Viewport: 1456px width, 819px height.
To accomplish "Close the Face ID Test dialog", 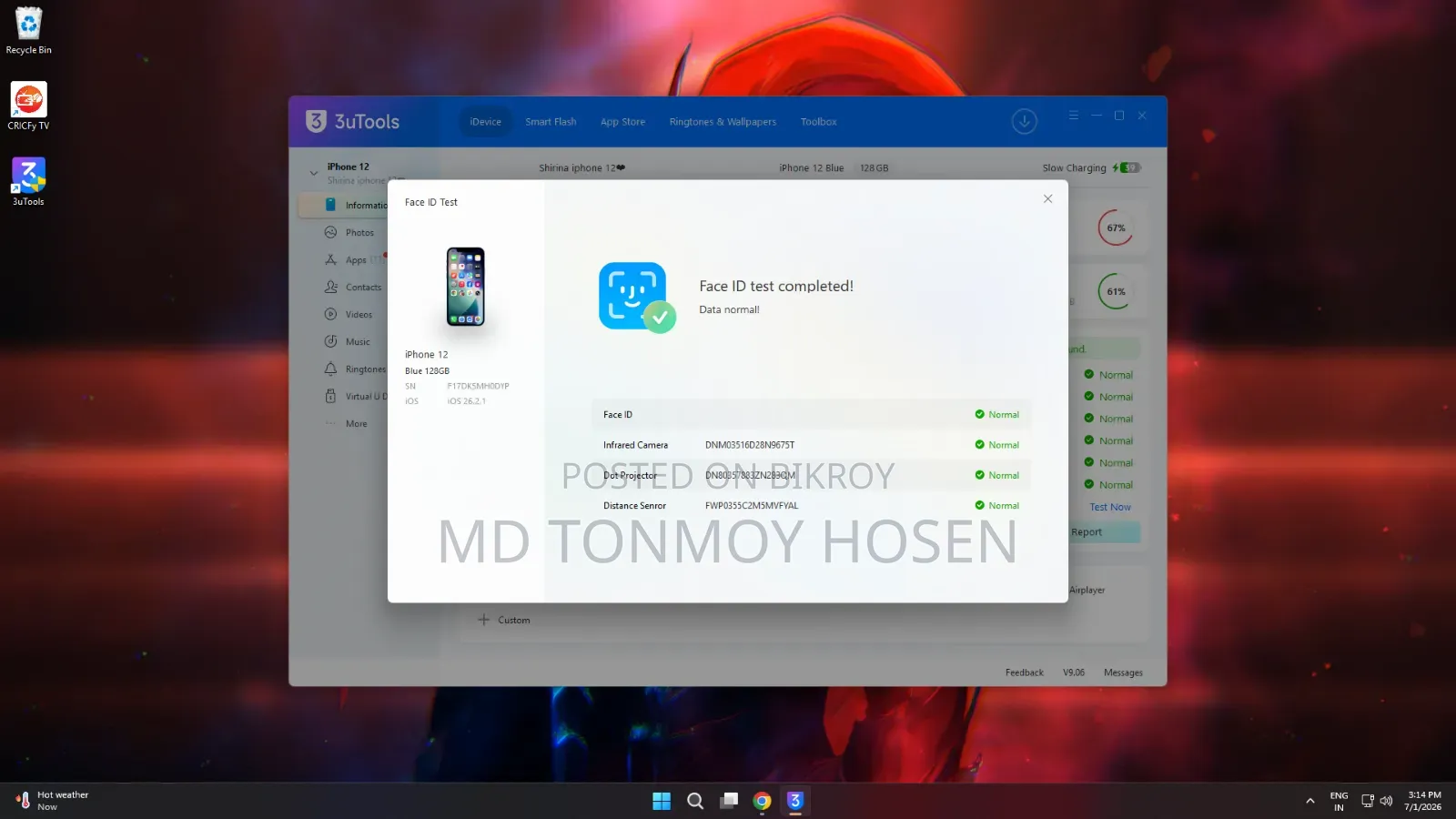I will 1047,198.
